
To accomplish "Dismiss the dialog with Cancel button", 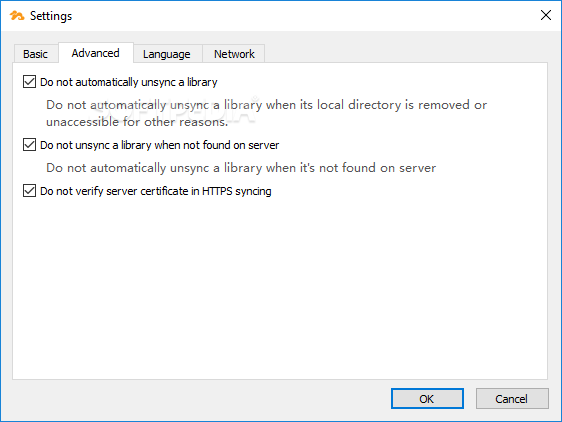I will tap(512, 398).
